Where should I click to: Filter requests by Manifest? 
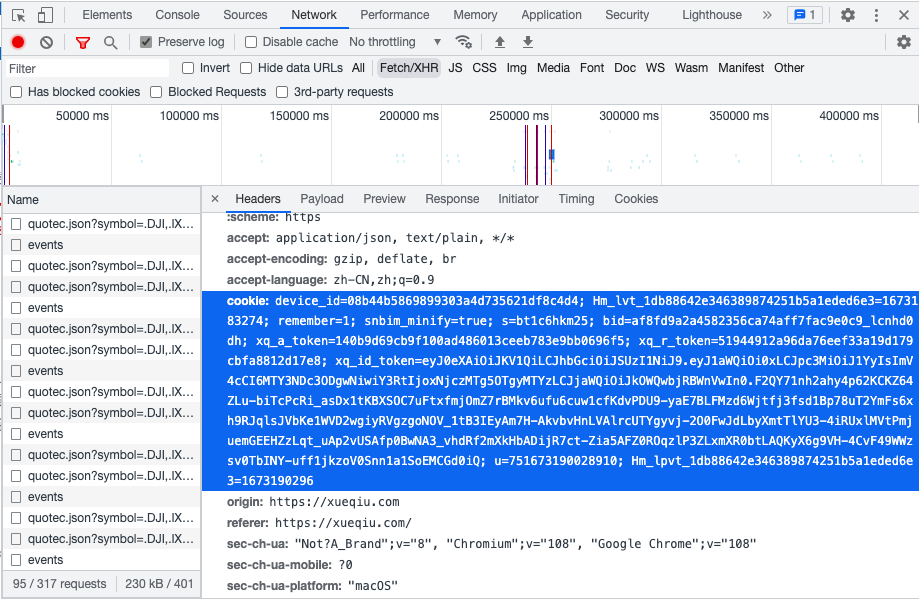(741, 68)
